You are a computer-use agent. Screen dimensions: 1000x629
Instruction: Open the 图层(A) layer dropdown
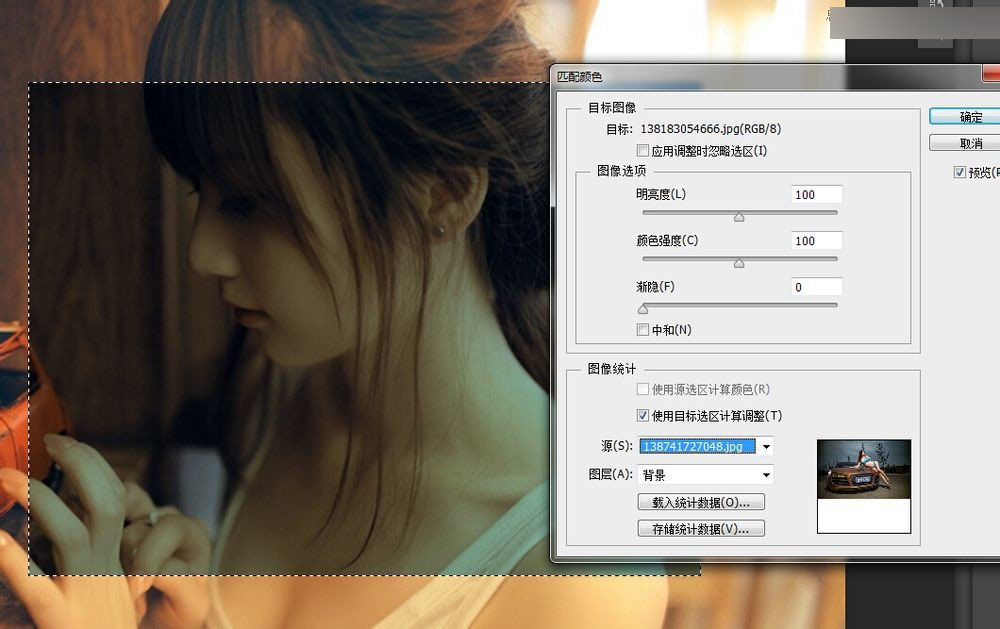pyautogui.click(x=705, y=475)
